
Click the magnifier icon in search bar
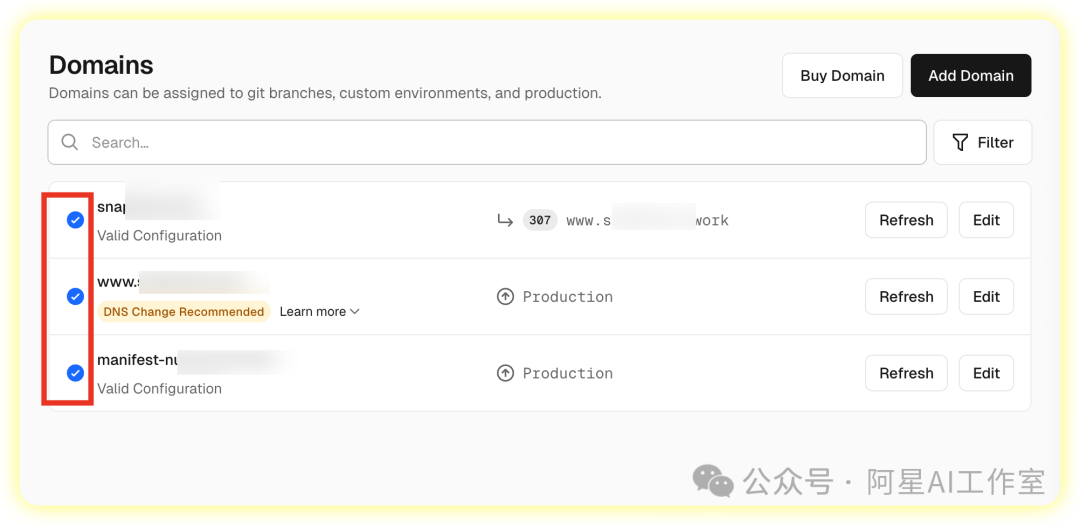click(70, 143)
